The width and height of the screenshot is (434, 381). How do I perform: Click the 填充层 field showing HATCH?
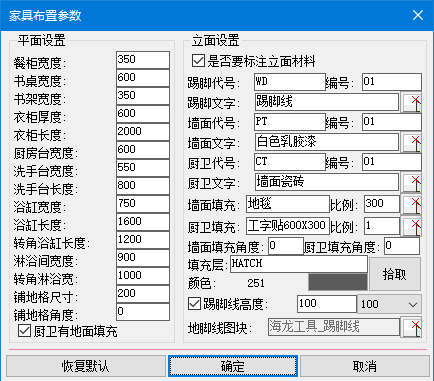click(x=299, y=264)
